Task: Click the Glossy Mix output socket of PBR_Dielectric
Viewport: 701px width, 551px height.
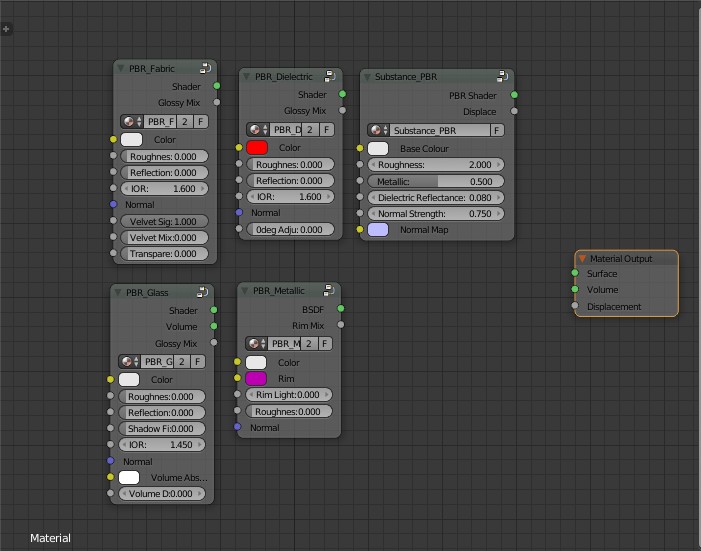Action: point(342,110)
